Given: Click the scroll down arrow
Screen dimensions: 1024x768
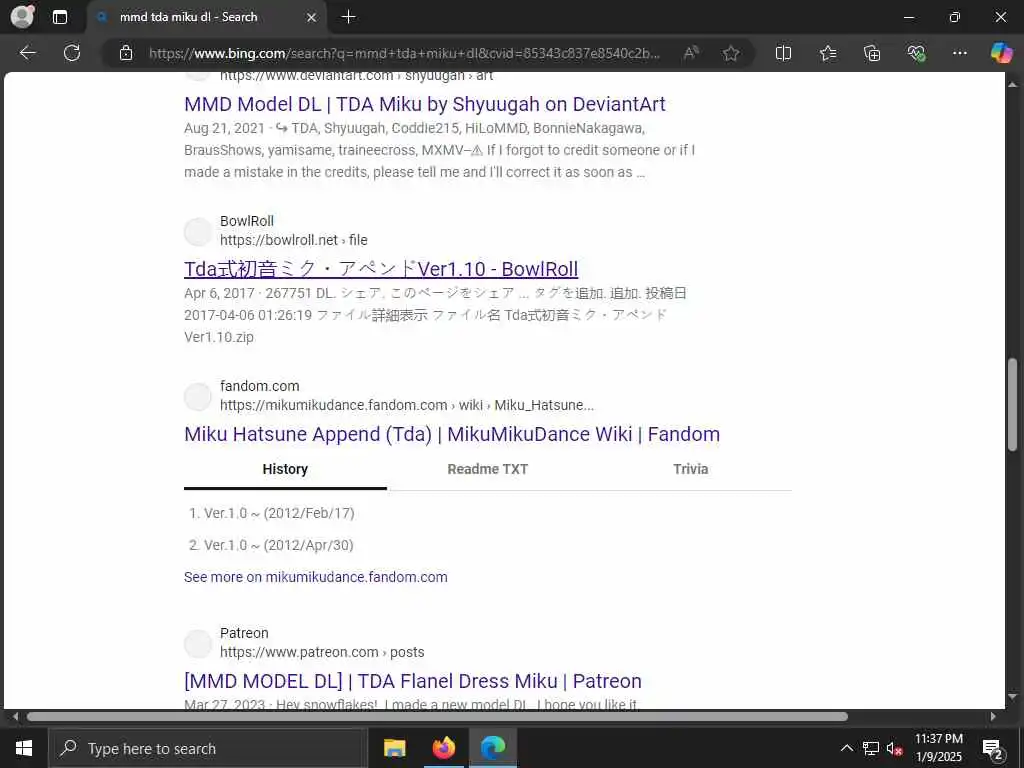Looking at the screenshot, I should click(x=1012, y=697).
